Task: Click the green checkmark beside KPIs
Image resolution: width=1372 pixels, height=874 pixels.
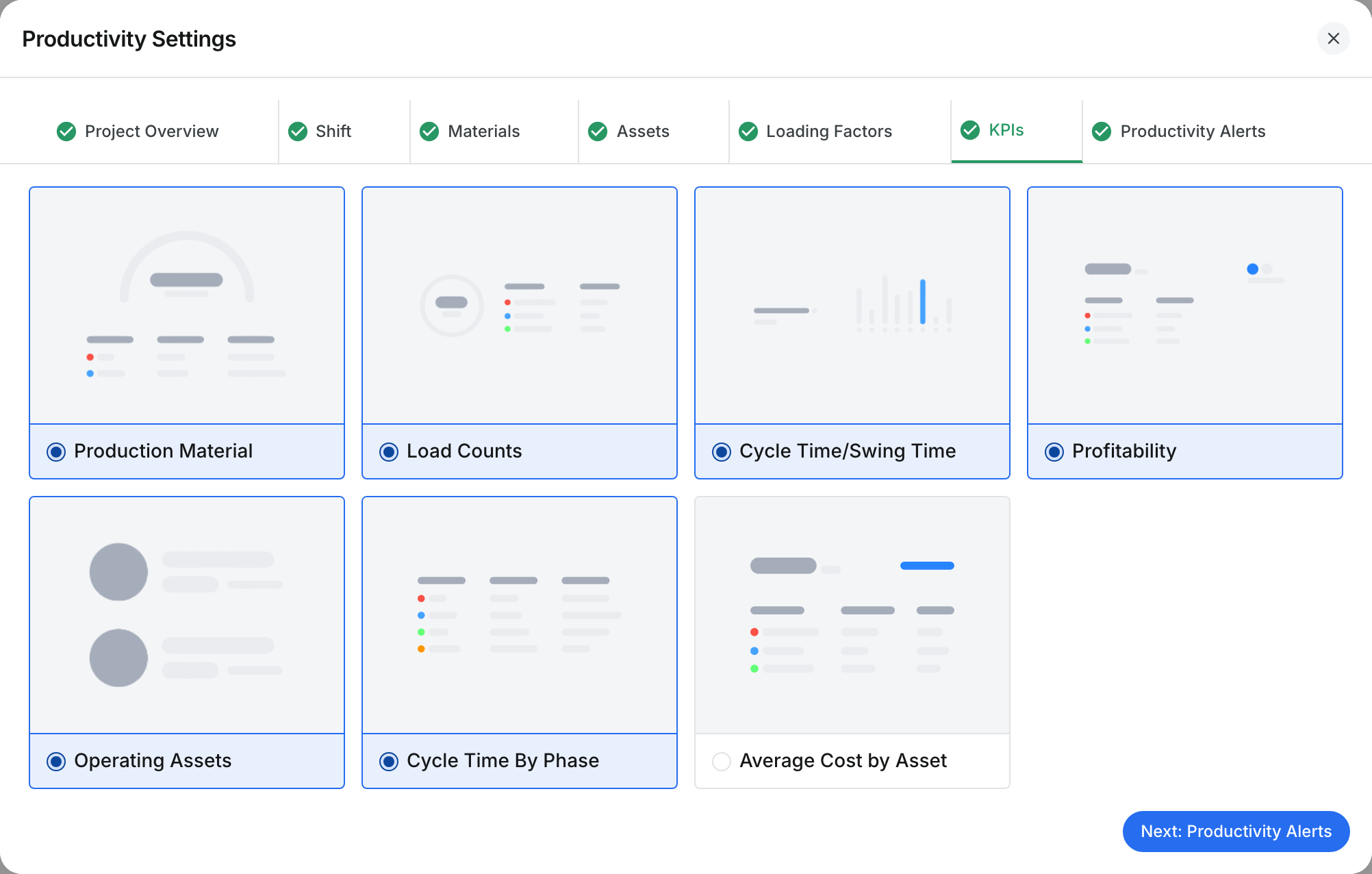Action: tap(970, 129)
